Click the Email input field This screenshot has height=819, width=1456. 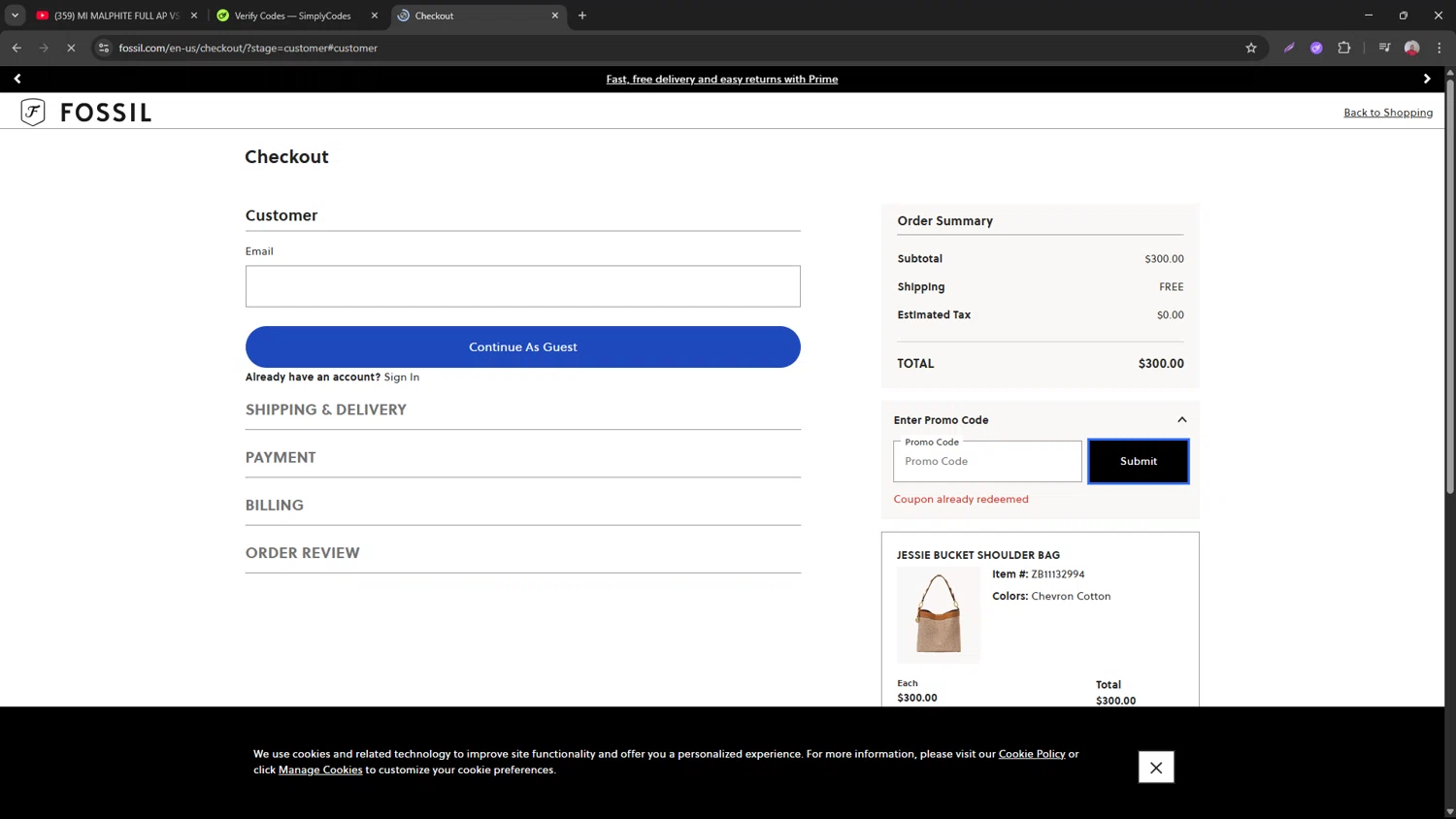pyautogui.click(x=523, y=286)
